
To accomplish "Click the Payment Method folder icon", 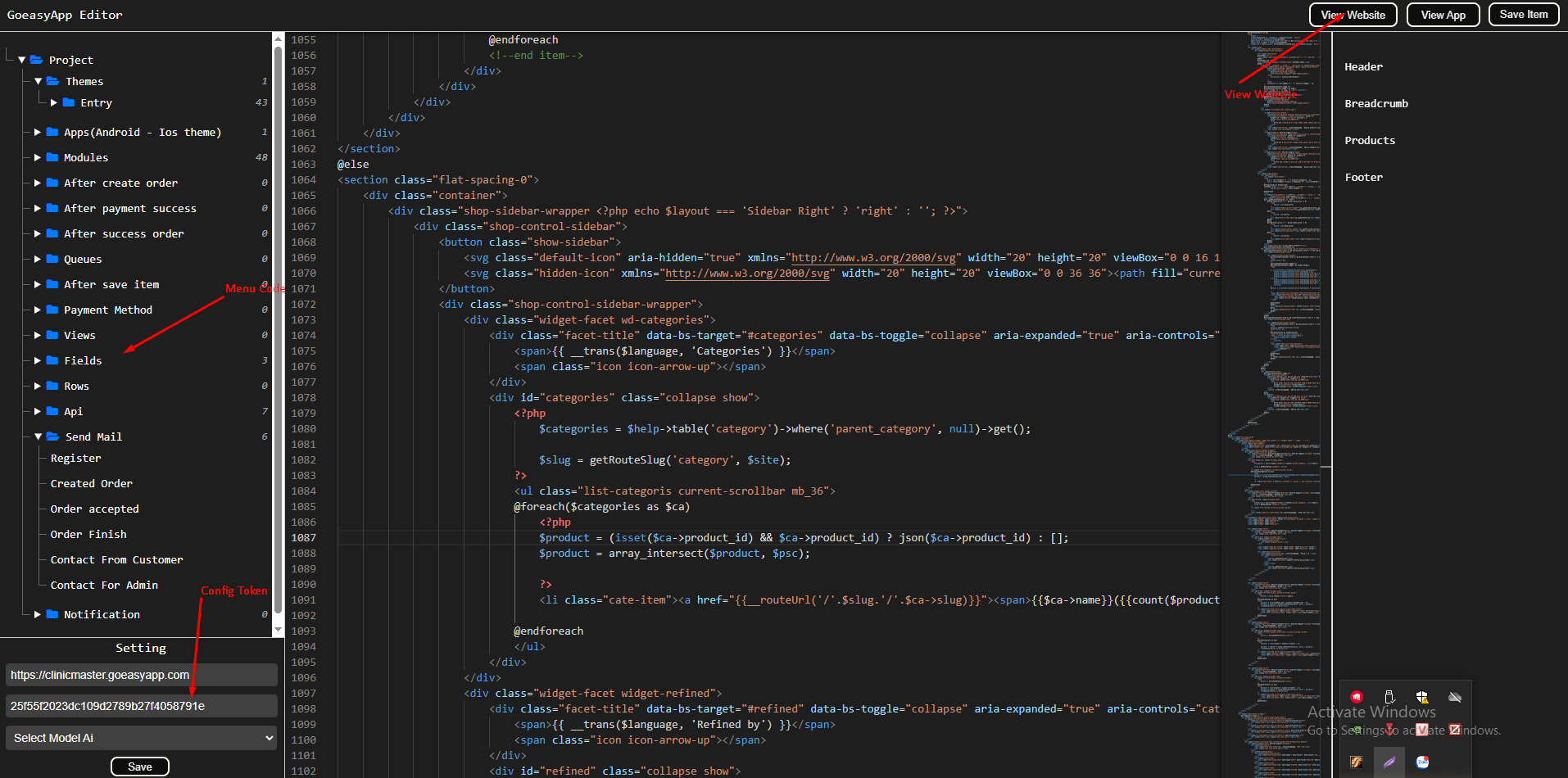I will (x=52, y=310).
